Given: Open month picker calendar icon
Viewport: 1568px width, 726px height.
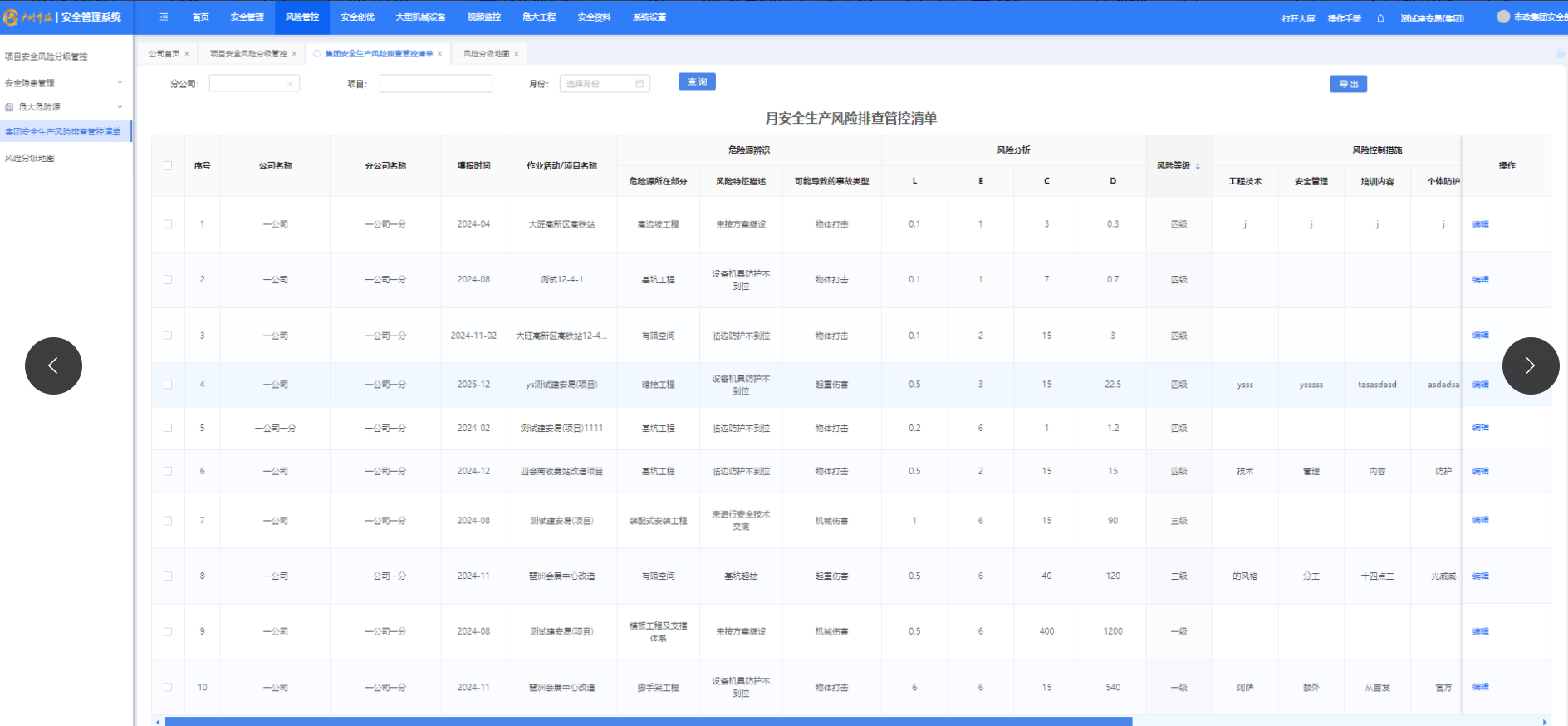Looking at the screenshot, I should (639, 84).
